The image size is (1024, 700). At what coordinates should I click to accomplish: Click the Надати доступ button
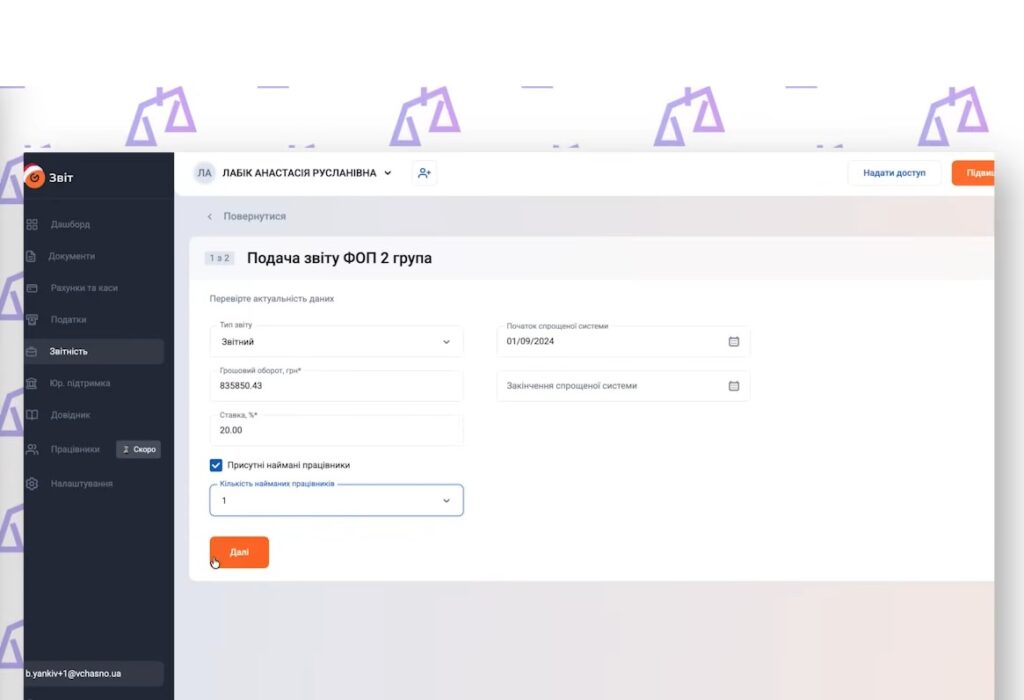point(894,173)
